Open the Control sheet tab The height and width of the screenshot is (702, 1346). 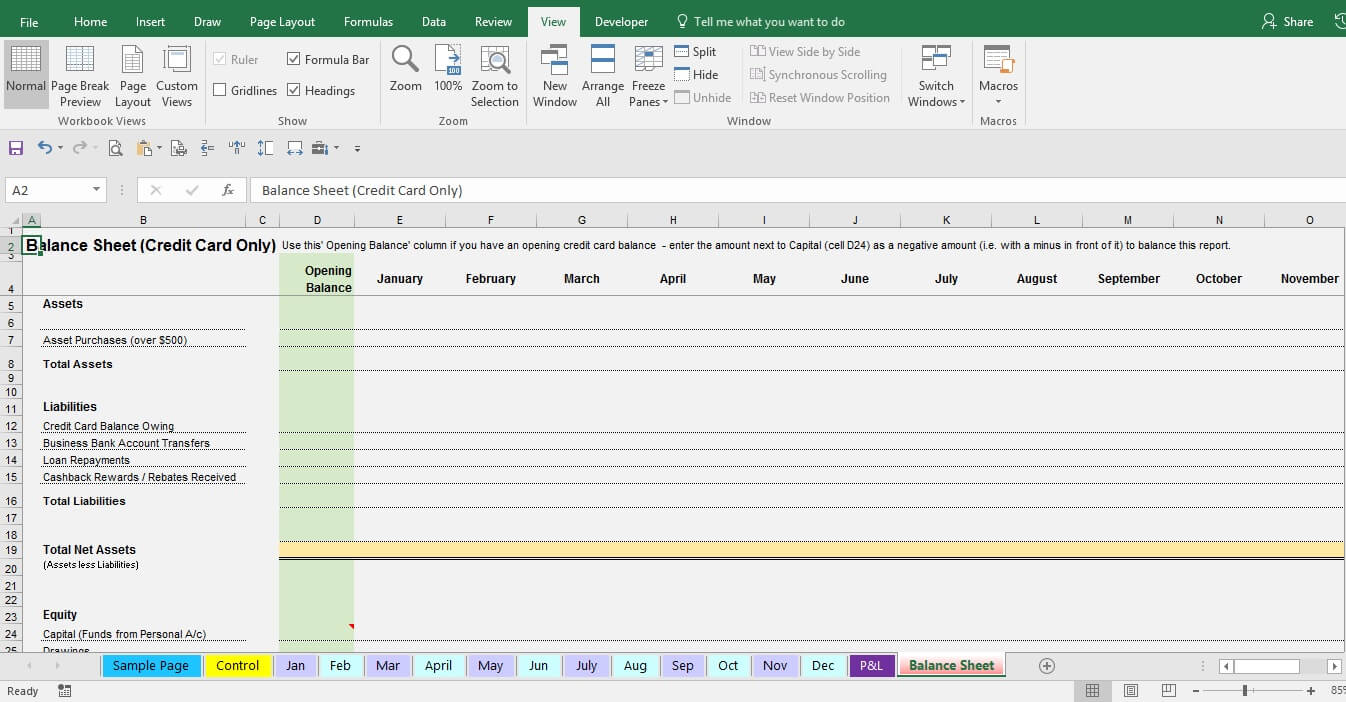click(x=238, y=665)
